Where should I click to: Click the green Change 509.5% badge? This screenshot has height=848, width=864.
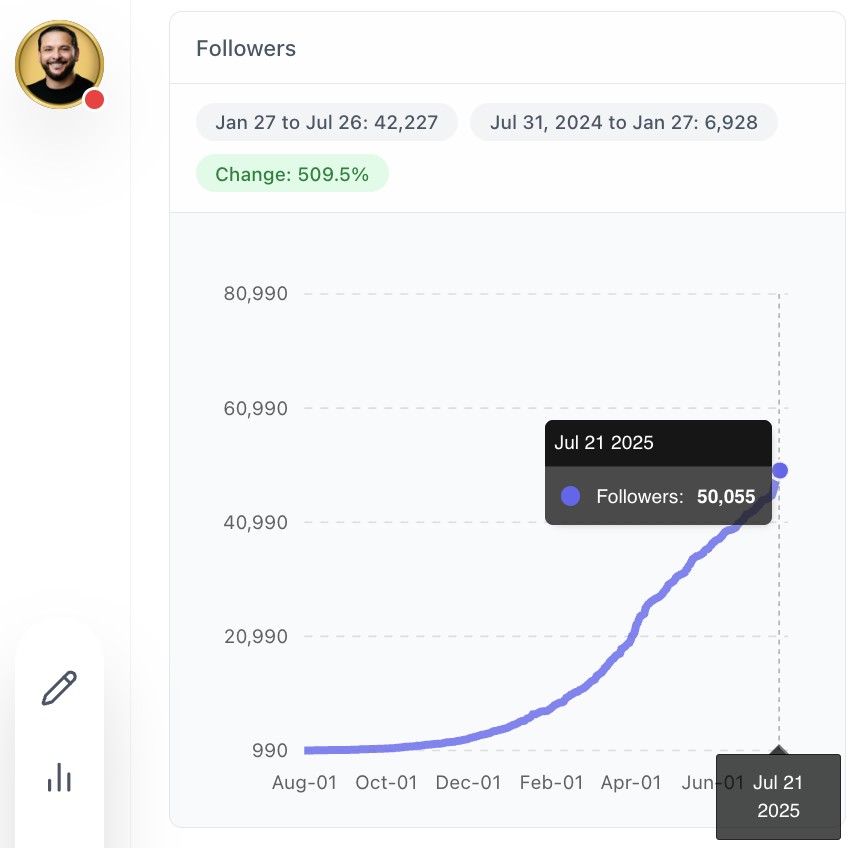tap(292, 174)
